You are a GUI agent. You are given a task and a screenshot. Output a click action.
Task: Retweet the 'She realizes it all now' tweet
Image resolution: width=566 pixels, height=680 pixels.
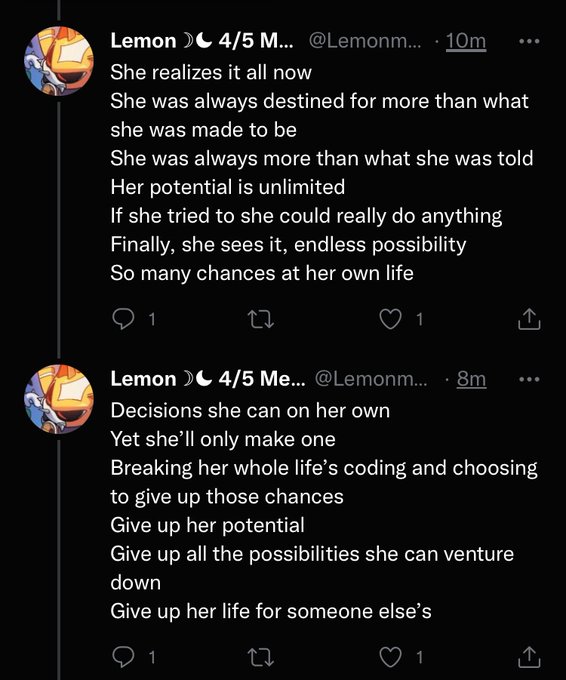(x=260, y=319)
